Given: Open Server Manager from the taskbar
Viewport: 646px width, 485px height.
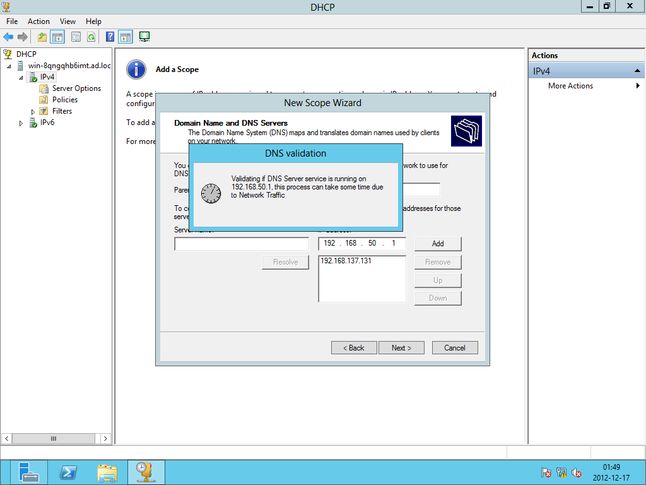Looking at the screenshot, I should (28, 472).
